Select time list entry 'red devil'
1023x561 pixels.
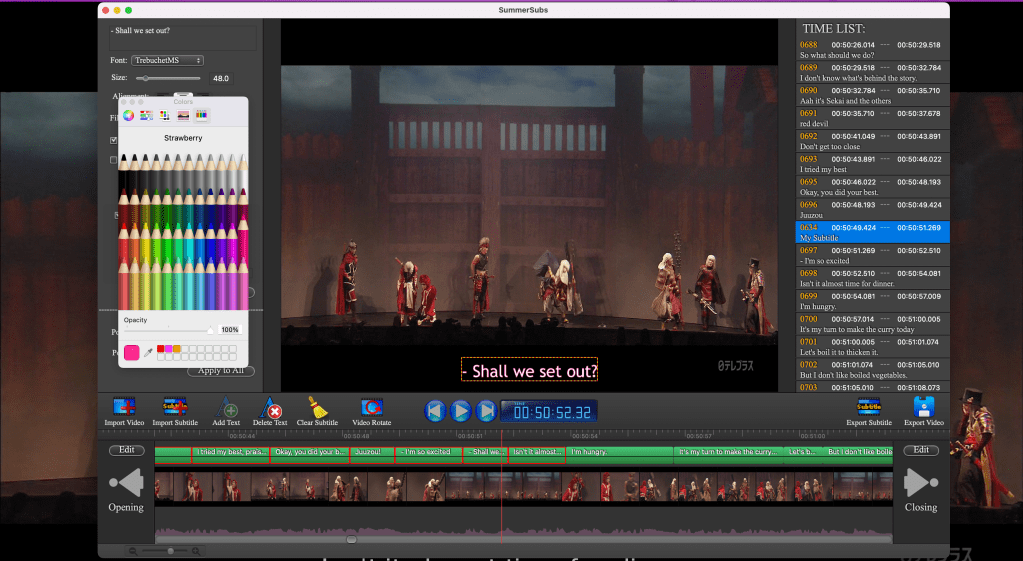click(x=873, y=118)
